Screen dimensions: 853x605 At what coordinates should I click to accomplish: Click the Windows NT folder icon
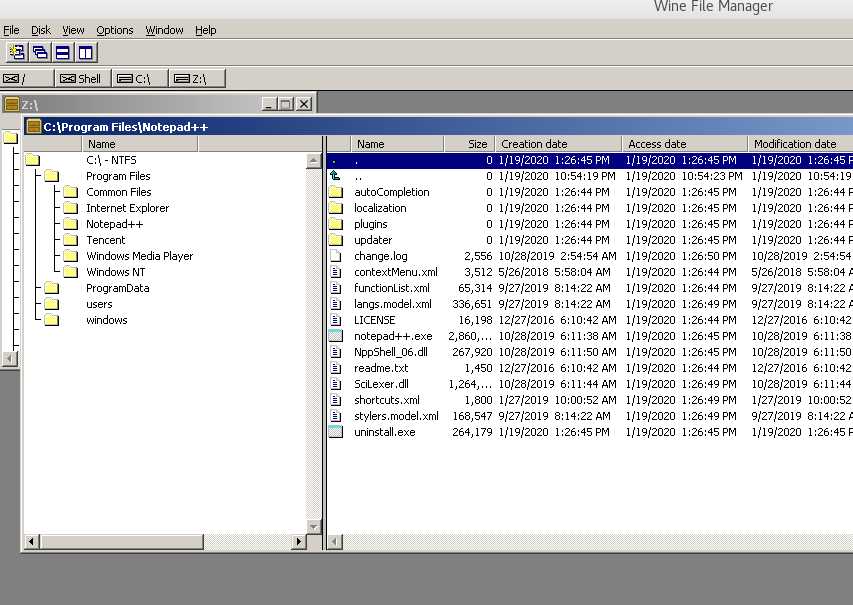tap(70, 271)
